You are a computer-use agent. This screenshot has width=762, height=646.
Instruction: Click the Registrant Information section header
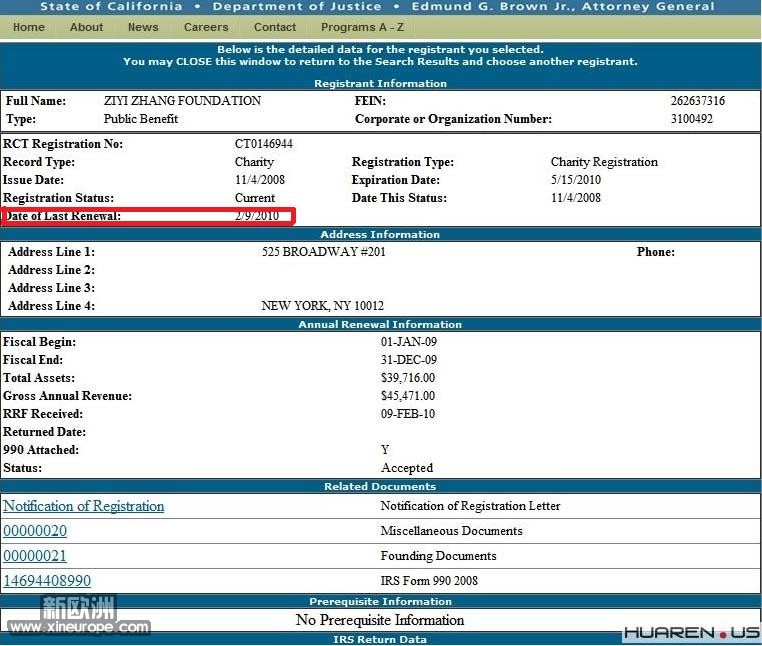380,83
